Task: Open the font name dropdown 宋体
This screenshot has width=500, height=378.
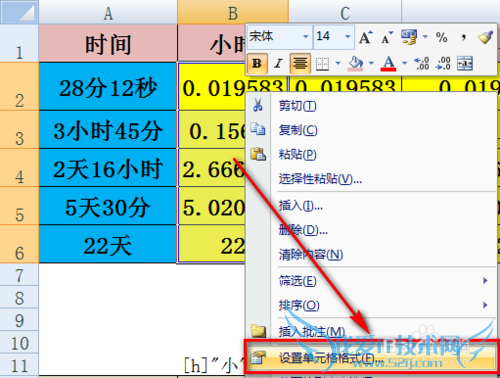Action: (305, 36)
